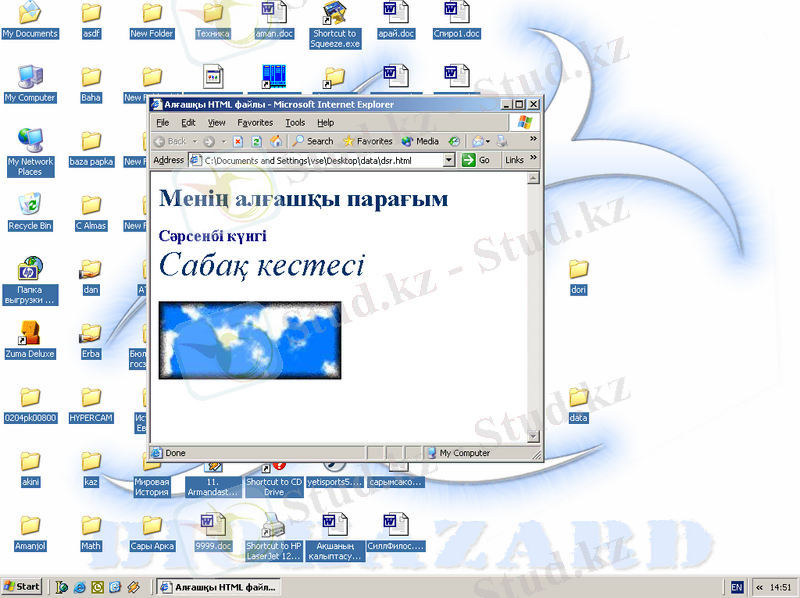Open the Edit menu
This screenshot has width=800, height=598.
pos(188,122)
